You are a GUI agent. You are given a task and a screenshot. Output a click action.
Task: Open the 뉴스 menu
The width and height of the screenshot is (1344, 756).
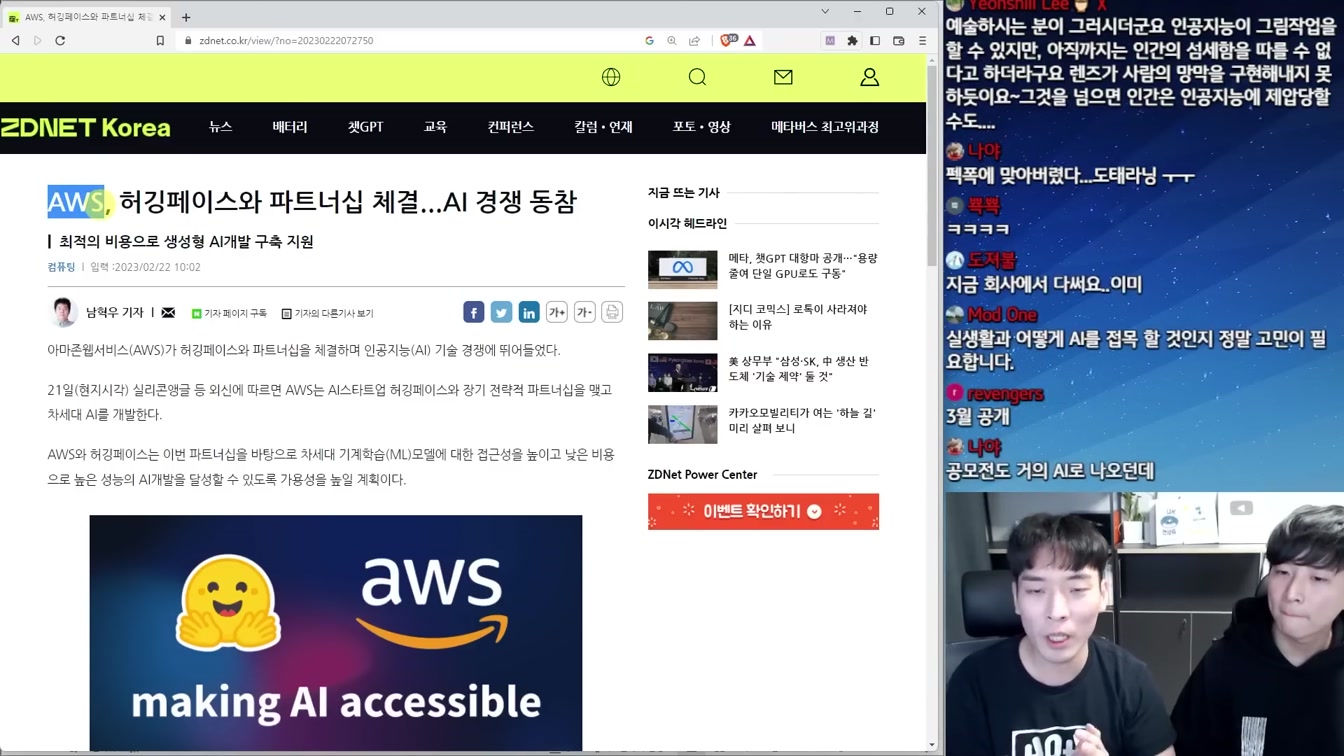coord(220,127)
